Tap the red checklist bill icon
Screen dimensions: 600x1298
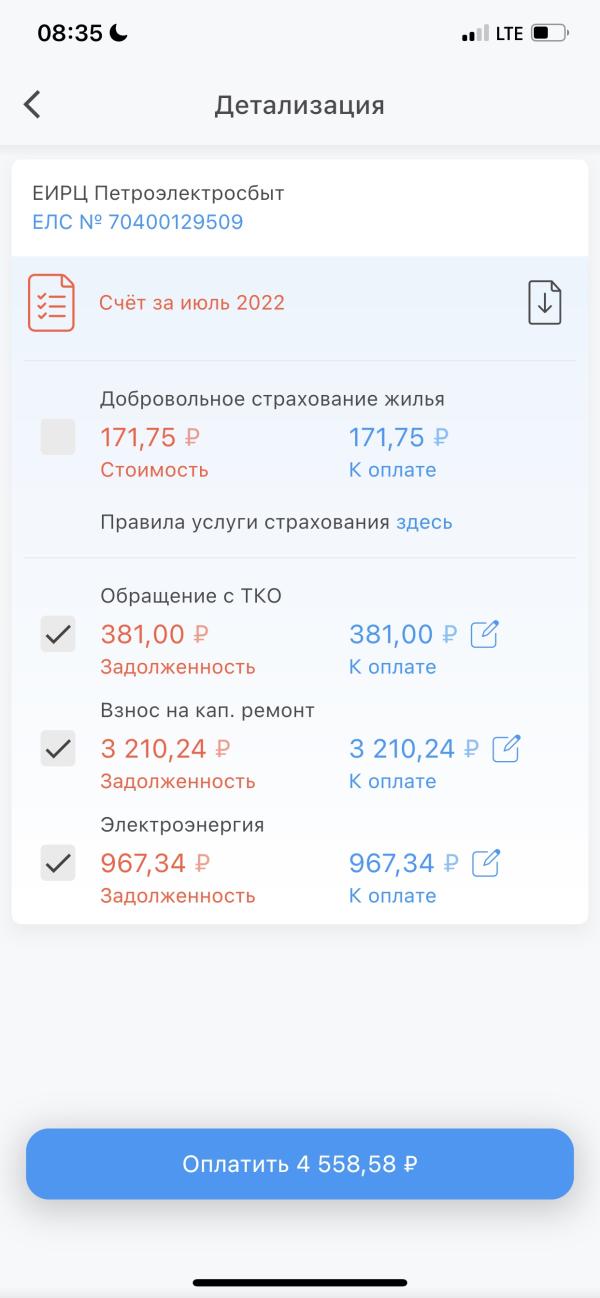(51, 302)
